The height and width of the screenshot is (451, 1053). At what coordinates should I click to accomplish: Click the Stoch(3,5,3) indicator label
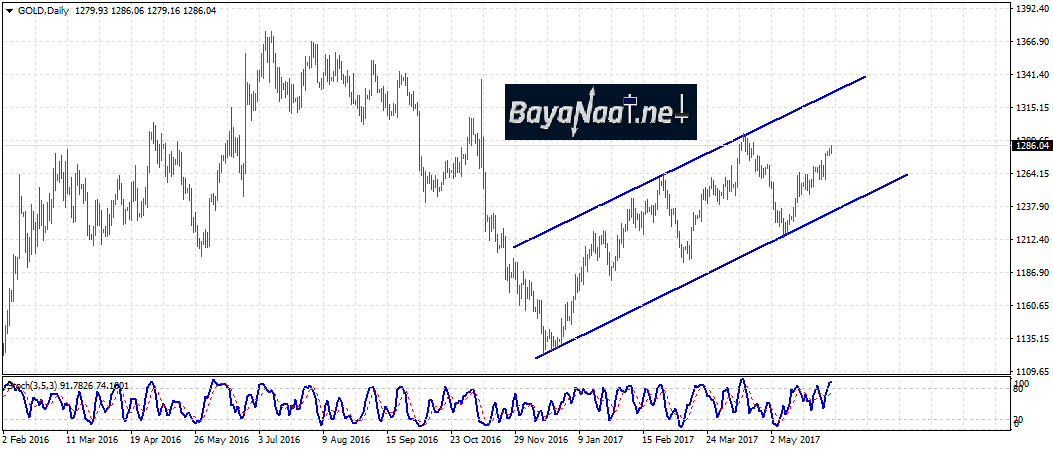(x=32, y=385)
